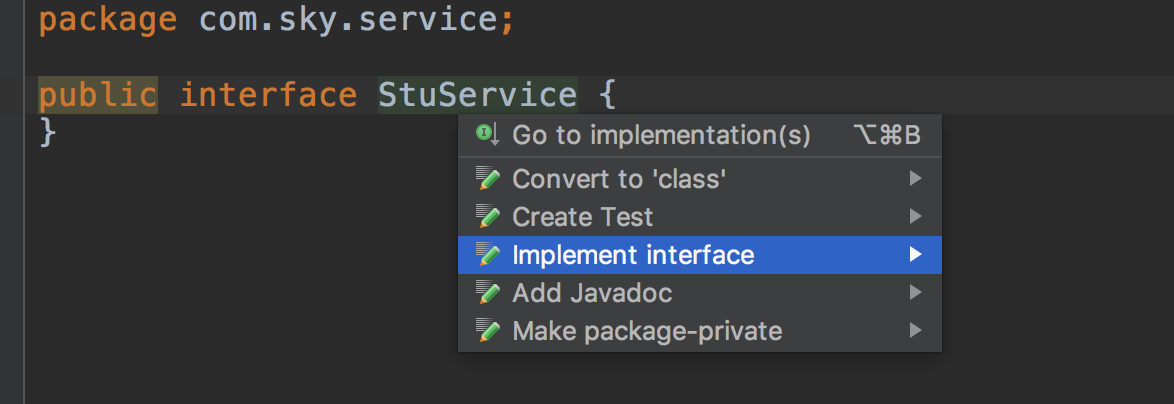Select Go to implementation(s) menu entry
Screen dimensions: 1174x404
click(700, 135)
